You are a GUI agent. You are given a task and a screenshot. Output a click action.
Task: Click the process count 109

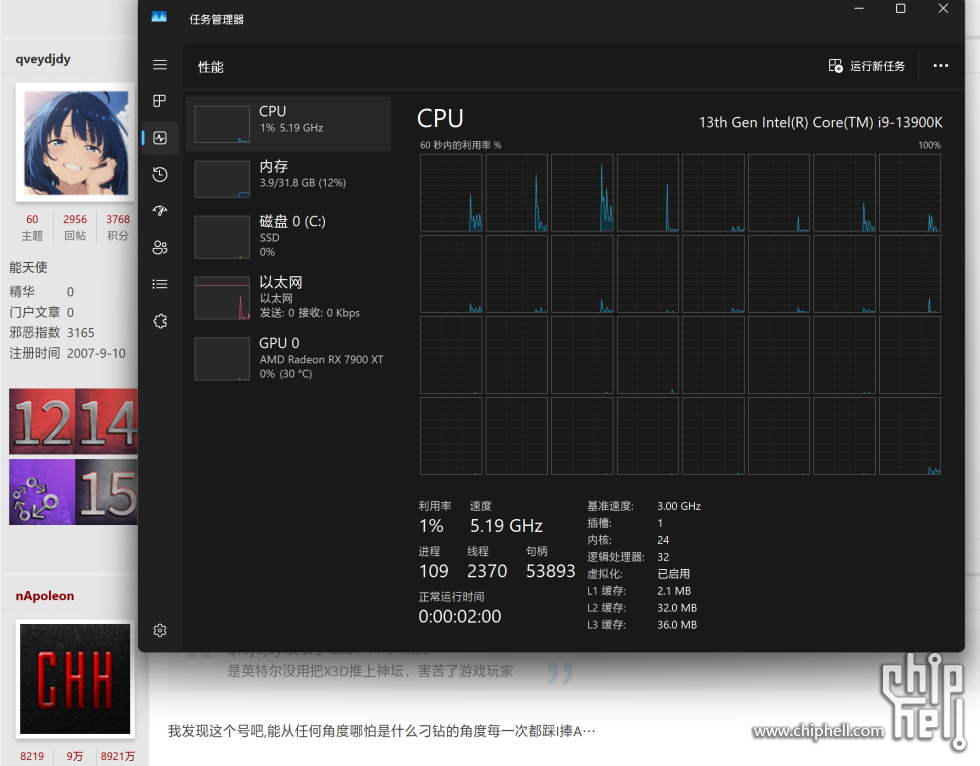click(x=434, y=571)
